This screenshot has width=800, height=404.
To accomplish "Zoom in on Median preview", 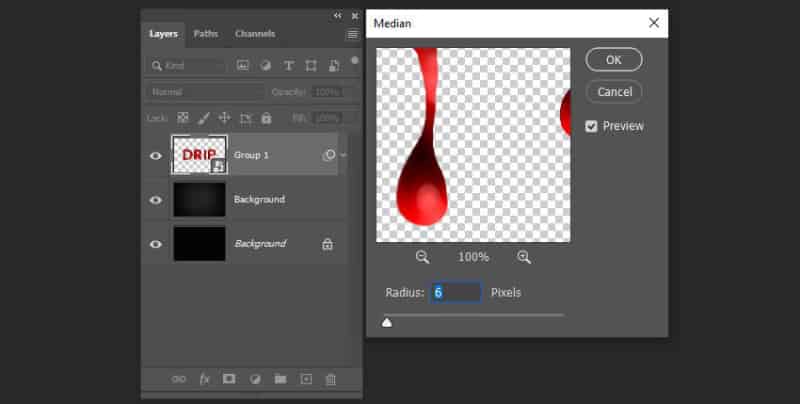I will 524,257.
